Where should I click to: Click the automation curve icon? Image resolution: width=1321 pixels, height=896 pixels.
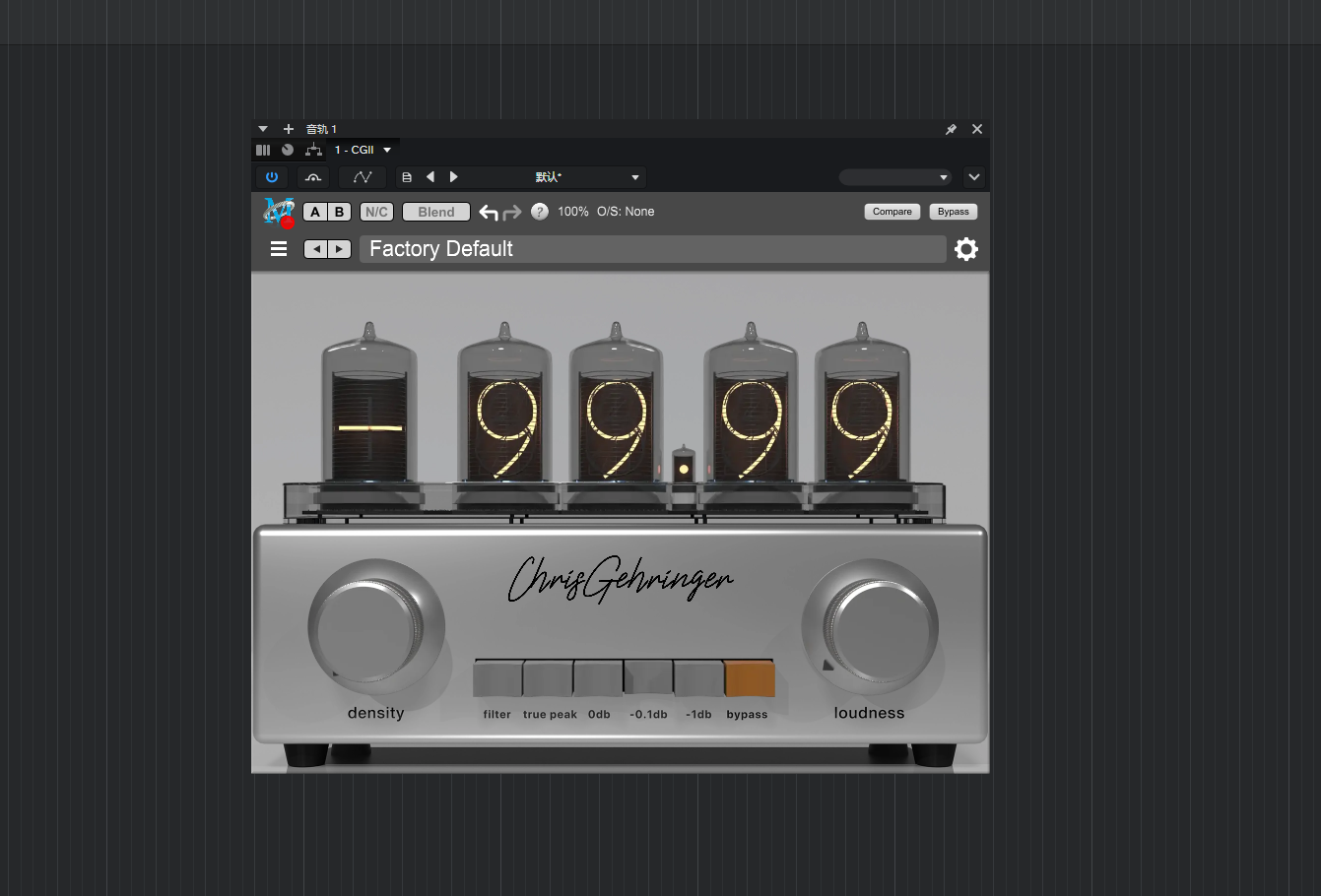coord(362,177)
